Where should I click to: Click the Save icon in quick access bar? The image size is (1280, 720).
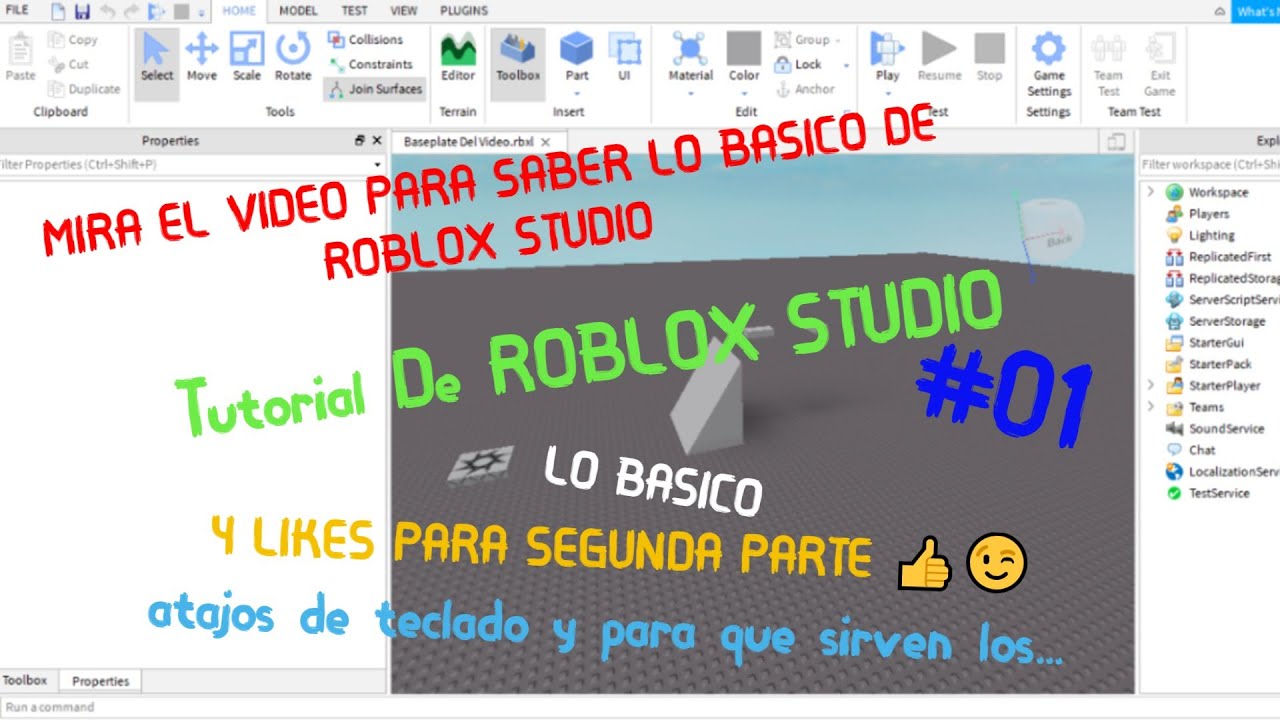click(82, 12)
